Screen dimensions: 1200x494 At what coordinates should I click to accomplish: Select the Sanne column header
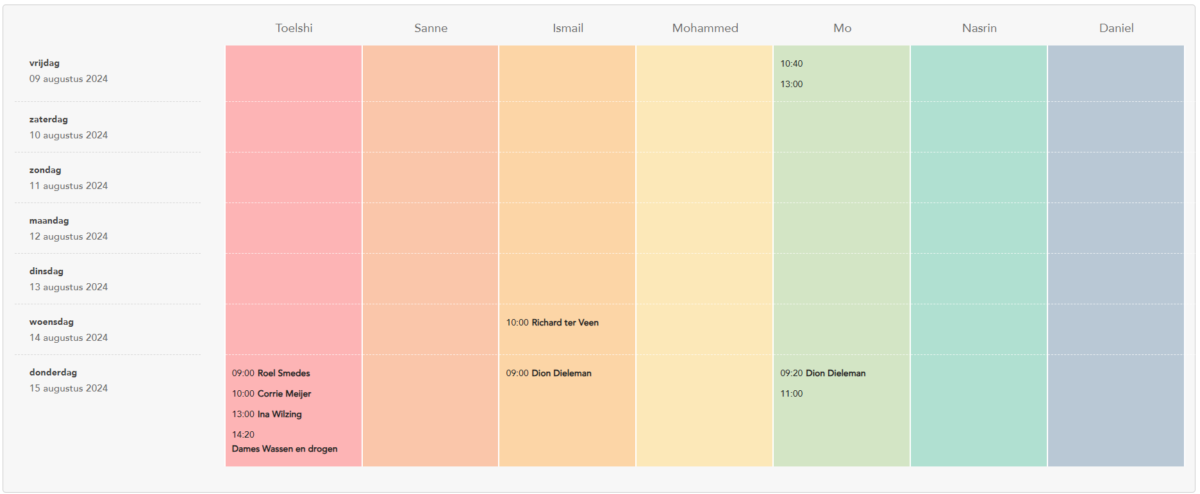pyautogui.click(x=430, y=28)
